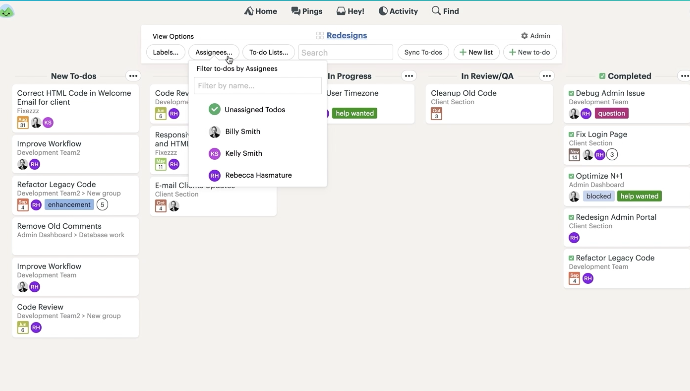Image resolution: width=690 pixels, height=391 pixels.
Task: Open the Redesigns project link
Action: coord(346,36)
